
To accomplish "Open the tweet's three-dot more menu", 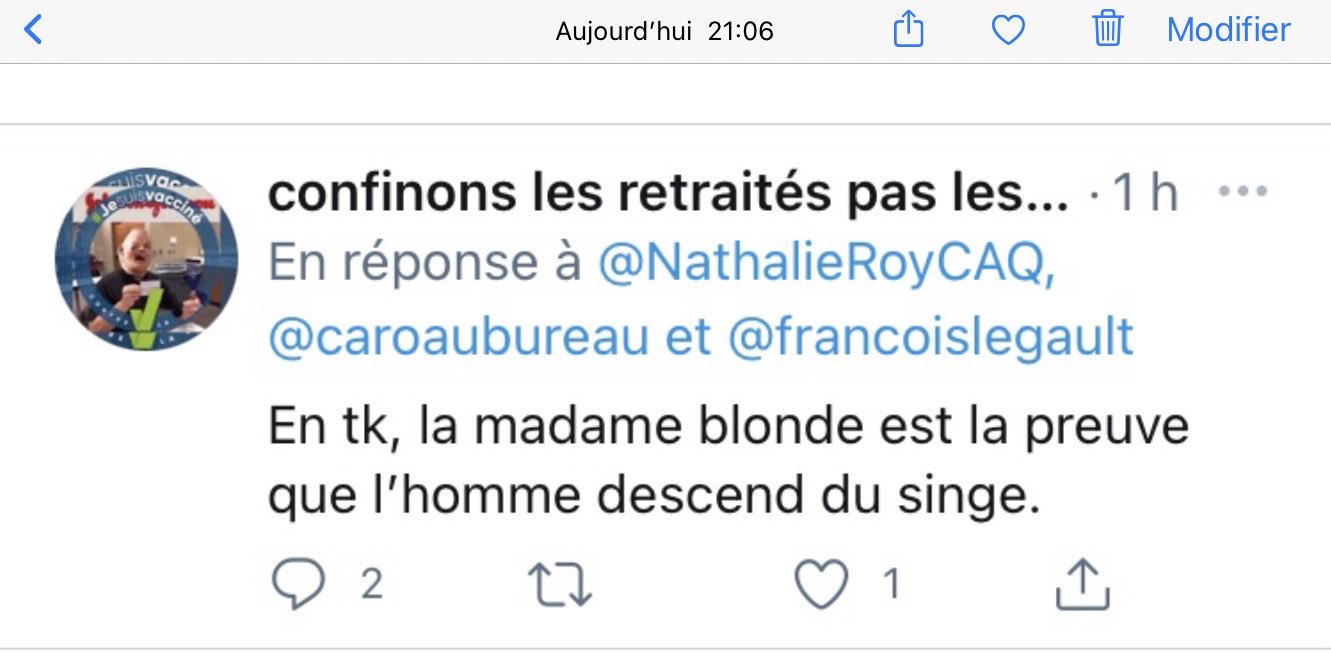I will (1240, 190).
